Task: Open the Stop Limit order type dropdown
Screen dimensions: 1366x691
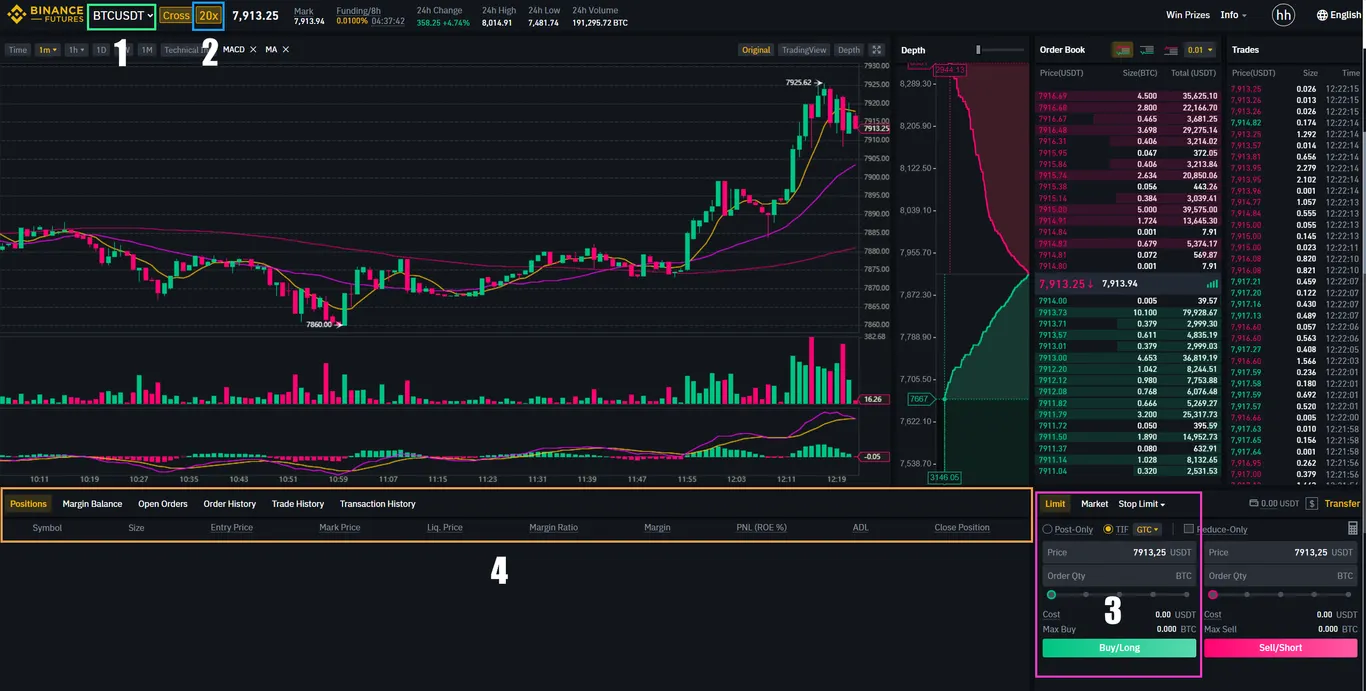Action: (x=1141, y=504)
